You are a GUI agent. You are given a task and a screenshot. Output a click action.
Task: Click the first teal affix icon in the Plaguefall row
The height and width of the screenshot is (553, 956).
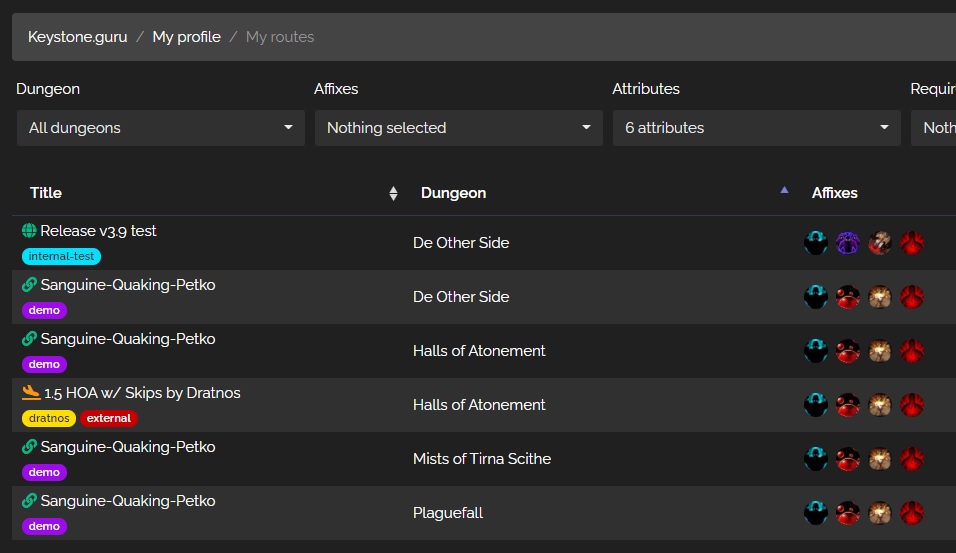(816, 513)
